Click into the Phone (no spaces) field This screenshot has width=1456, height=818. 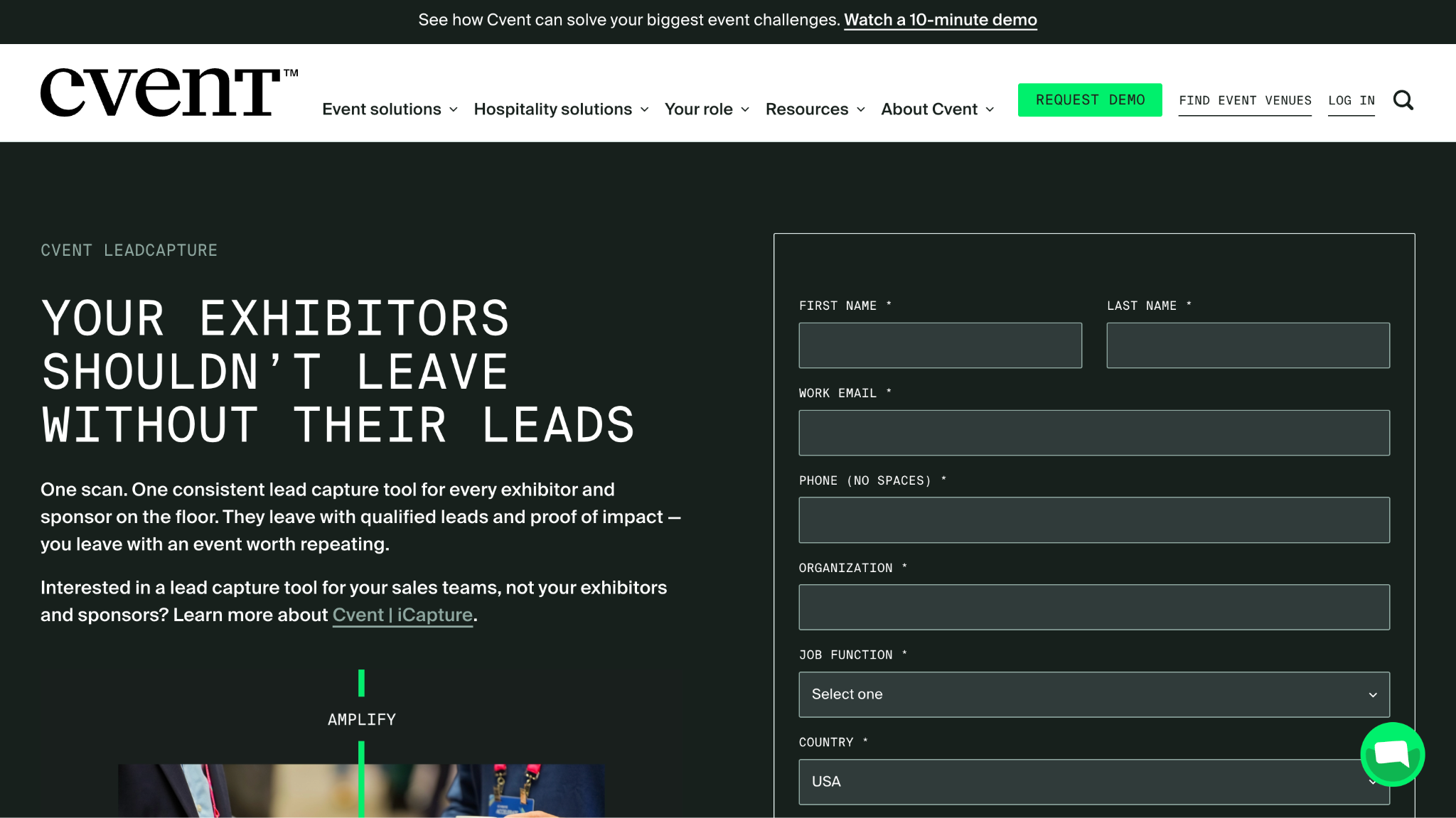pyautogui.click(x=1094, y=520)
